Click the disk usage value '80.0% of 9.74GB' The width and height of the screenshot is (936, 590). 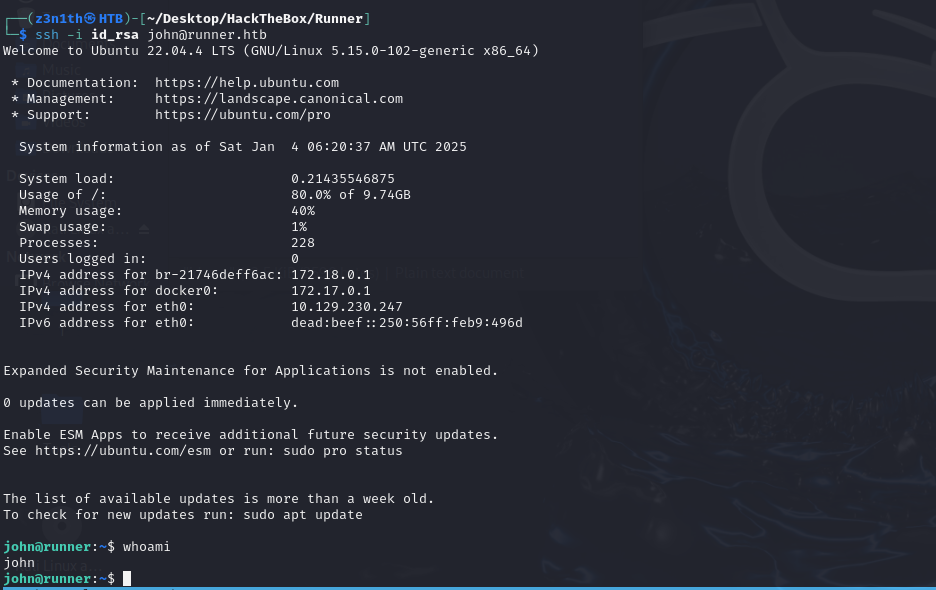pos(350,195)
